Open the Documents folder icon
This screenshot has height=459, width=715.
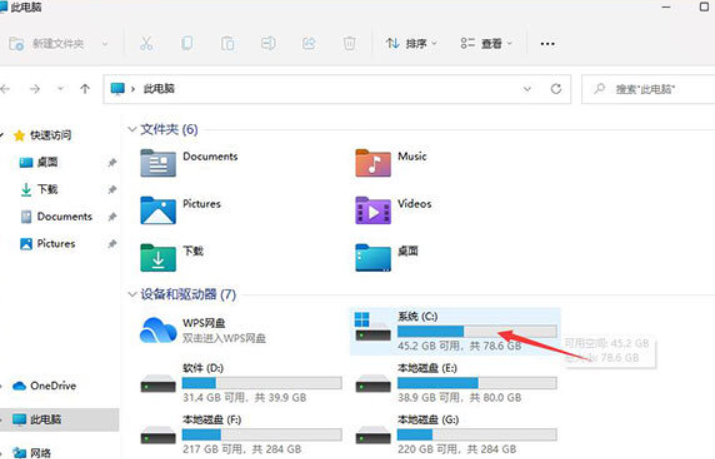click(158, 163)
